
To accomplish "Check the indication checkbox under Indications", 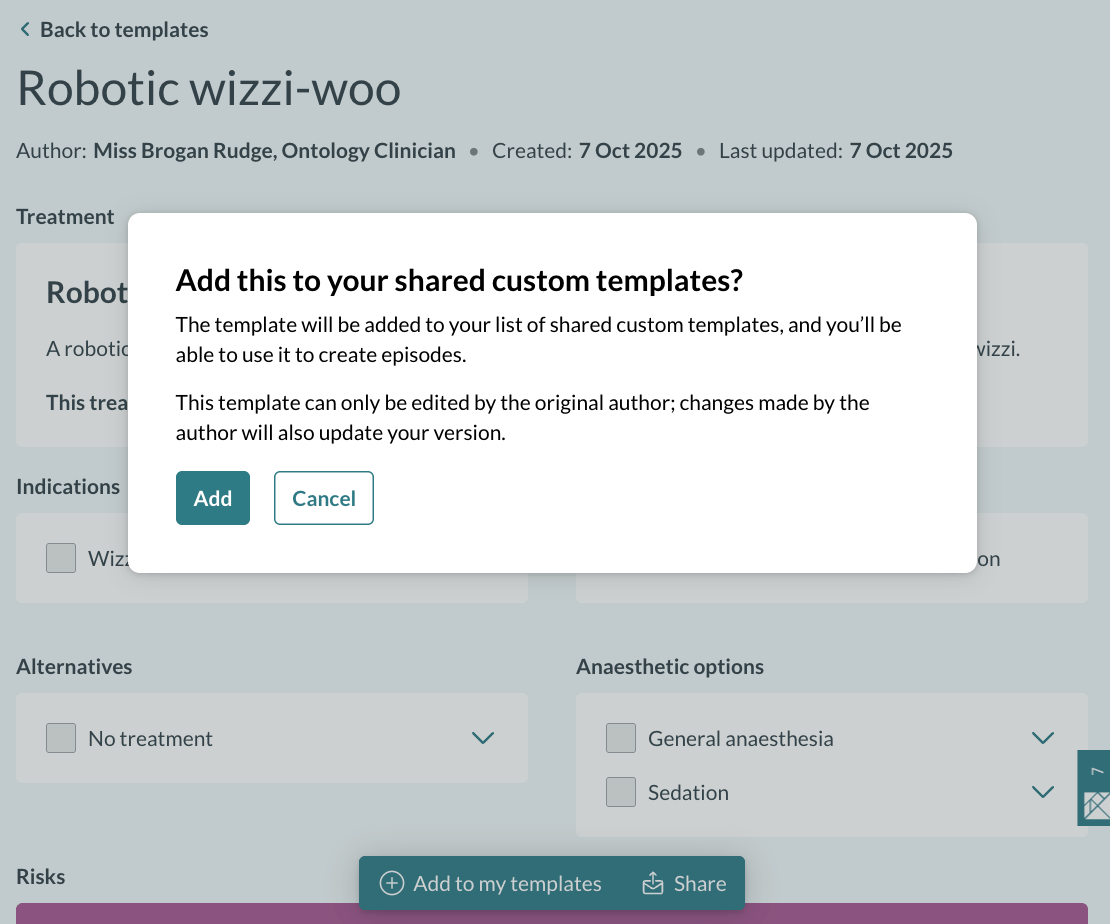I will [60, 558].
